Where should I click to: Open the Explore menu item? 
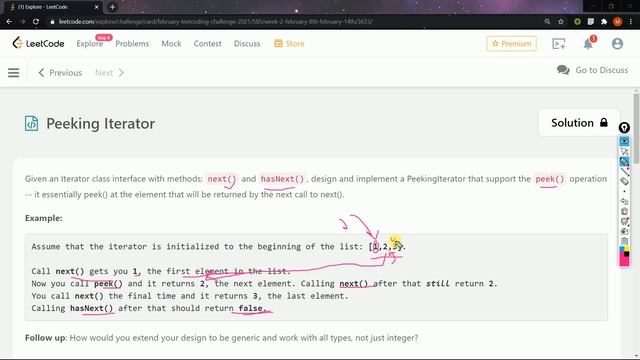click(89, 44)
